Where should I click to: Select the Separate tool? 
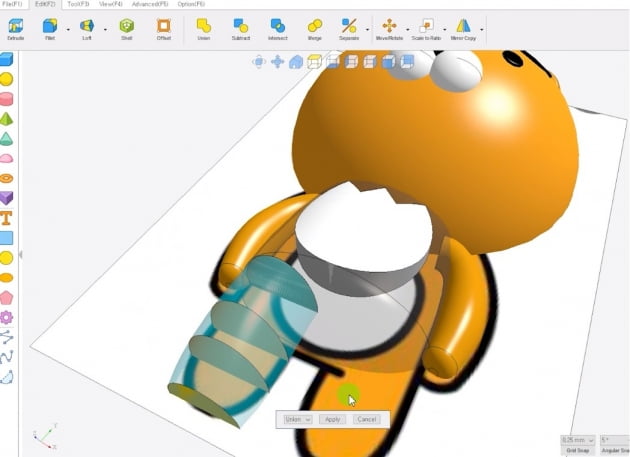pos(349,29)
